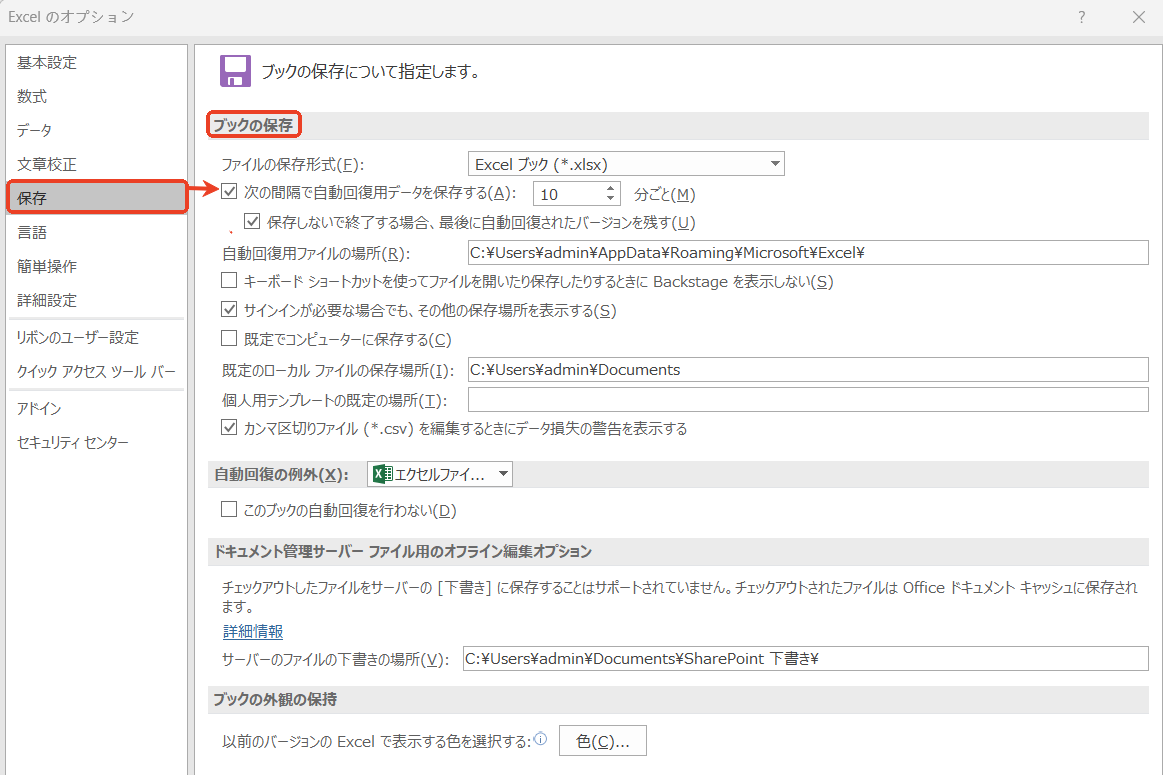Disable カンマ区切りファイルのデータ損失警告 checkbox
1163x775 pixels.
tap(228, 428)
